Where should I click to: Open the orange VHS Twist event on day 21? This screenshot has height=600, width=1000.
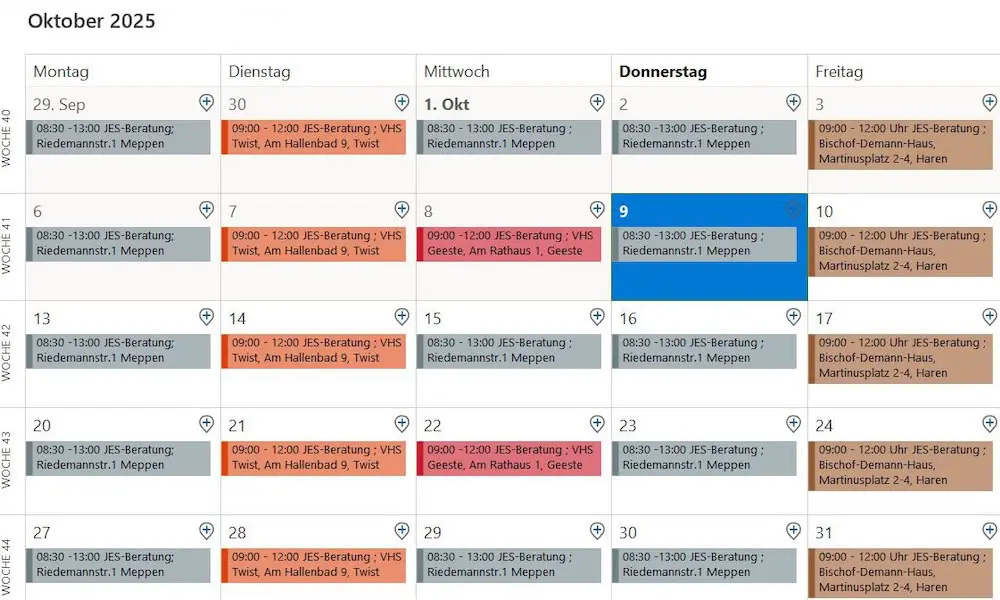[x=314, y=458]
